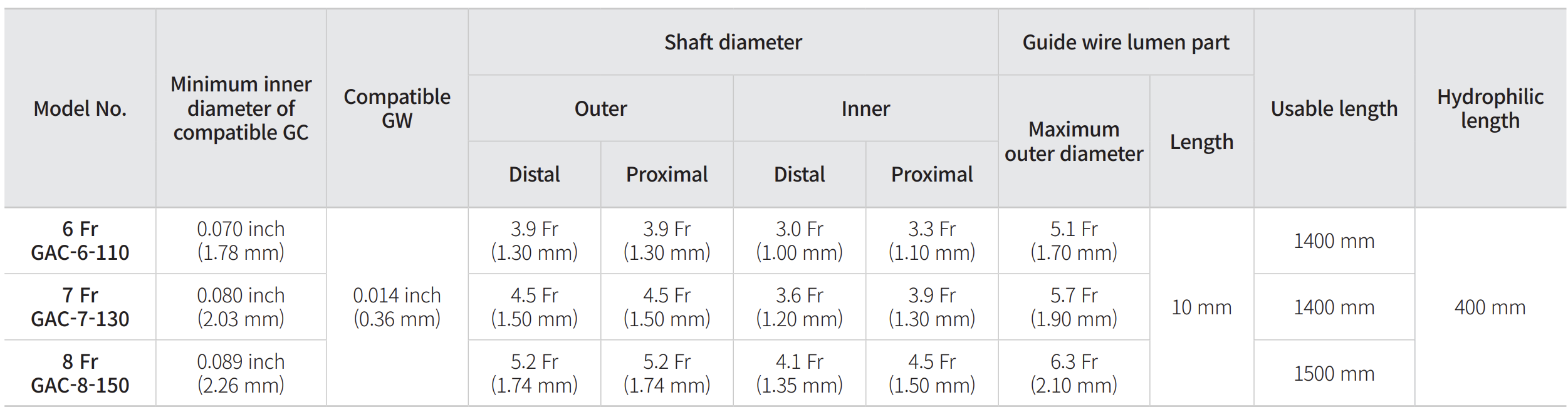This screenshot has height=417, width=1568.
Task: Click the Usable length column header
Action: click(1334, 108)
